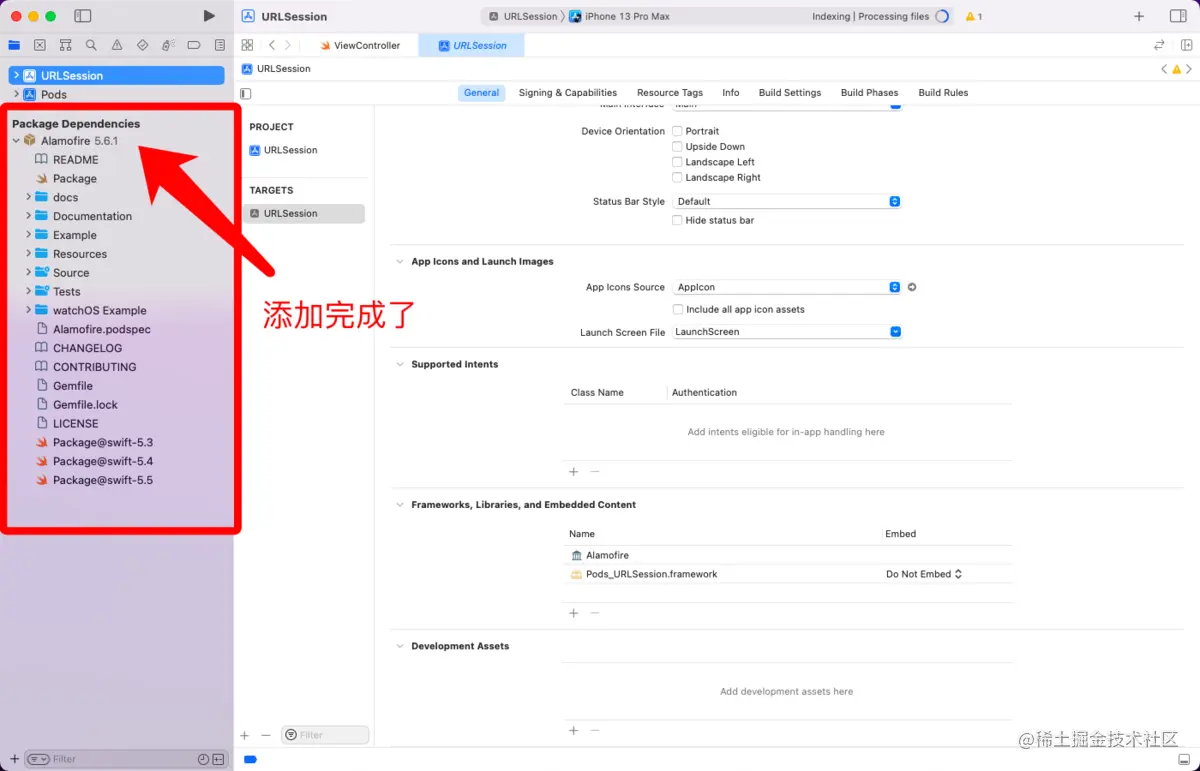
Task: Open the Launch Screen File dropdown
Action: click(787, 332)
